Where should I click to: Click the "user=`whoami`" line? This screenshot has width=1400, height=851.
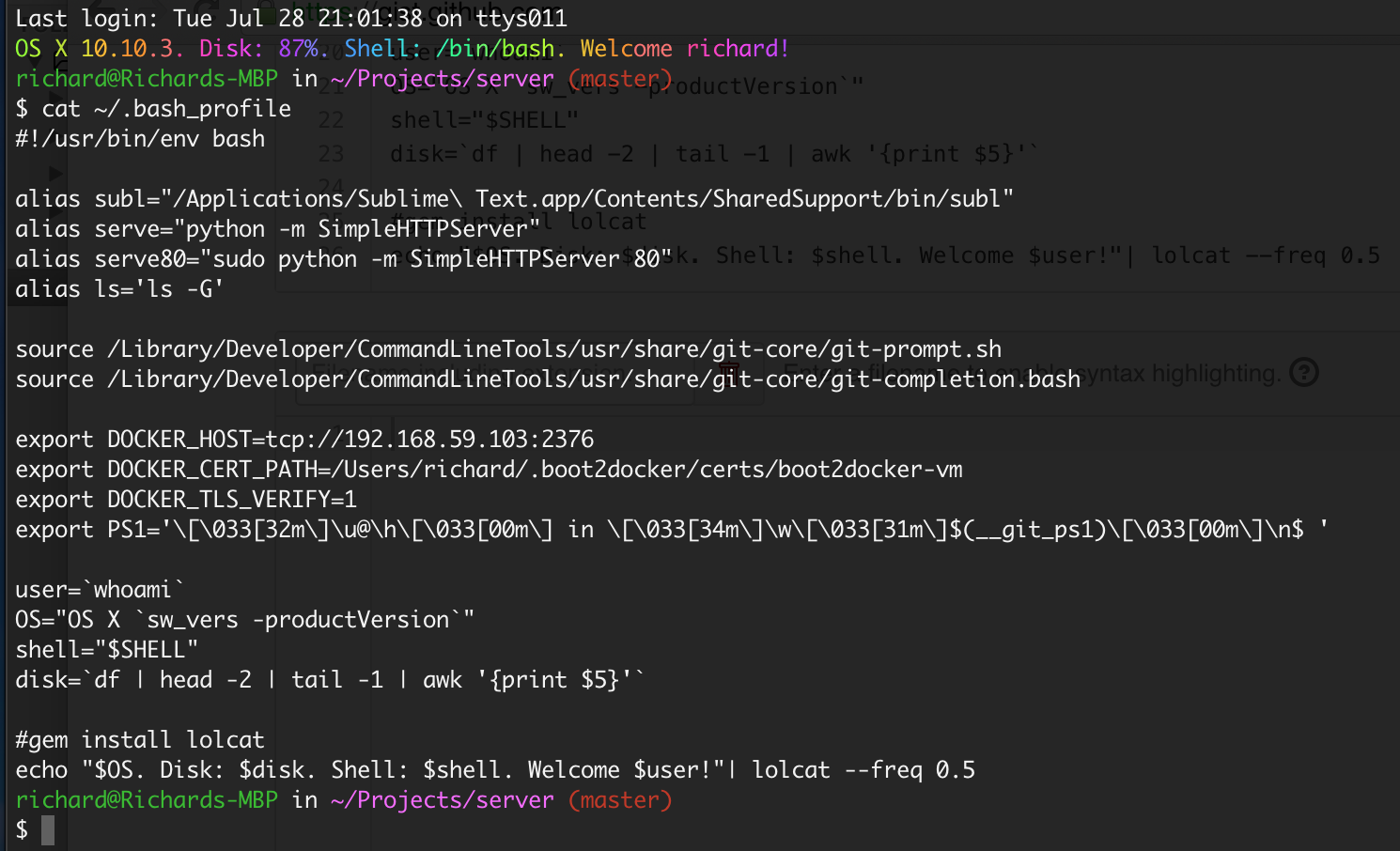(x=101, y=590)
